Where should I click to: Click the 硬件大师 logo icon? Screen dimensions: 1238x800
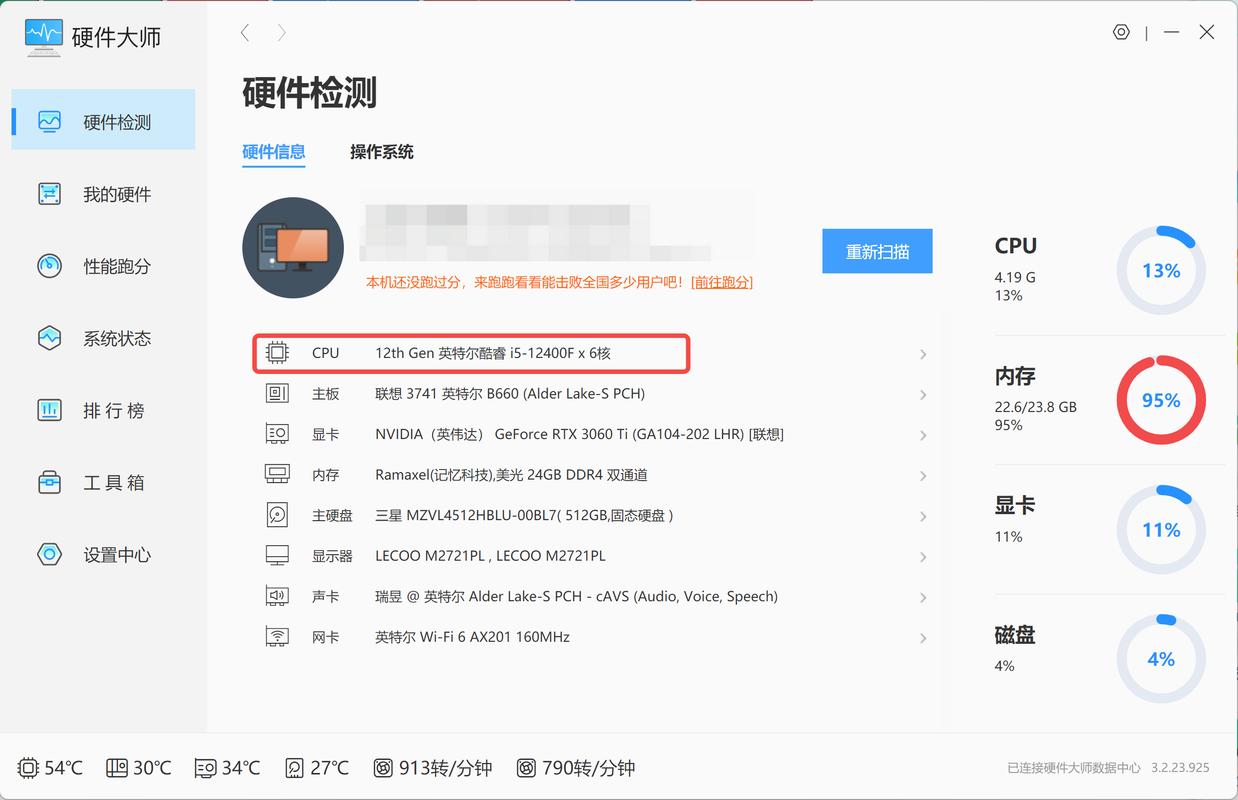tap(42, 36)
